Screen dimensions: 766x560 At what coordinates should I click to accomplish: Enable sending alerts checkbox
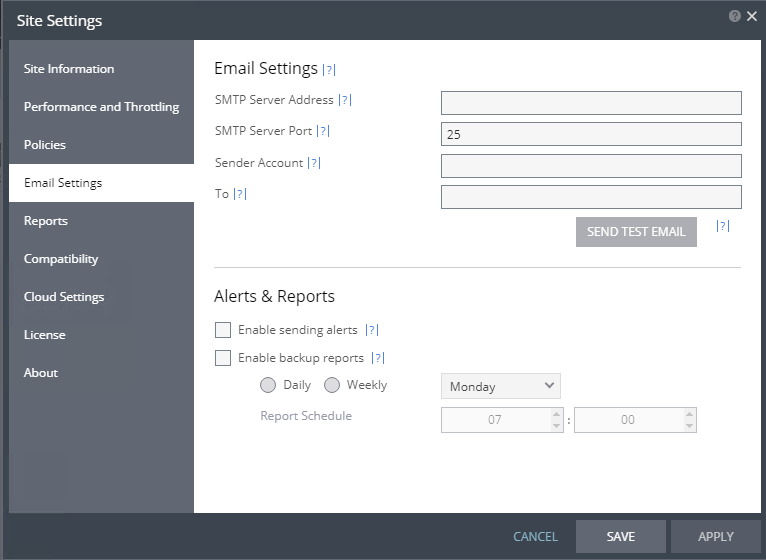[x=223, y=330]
